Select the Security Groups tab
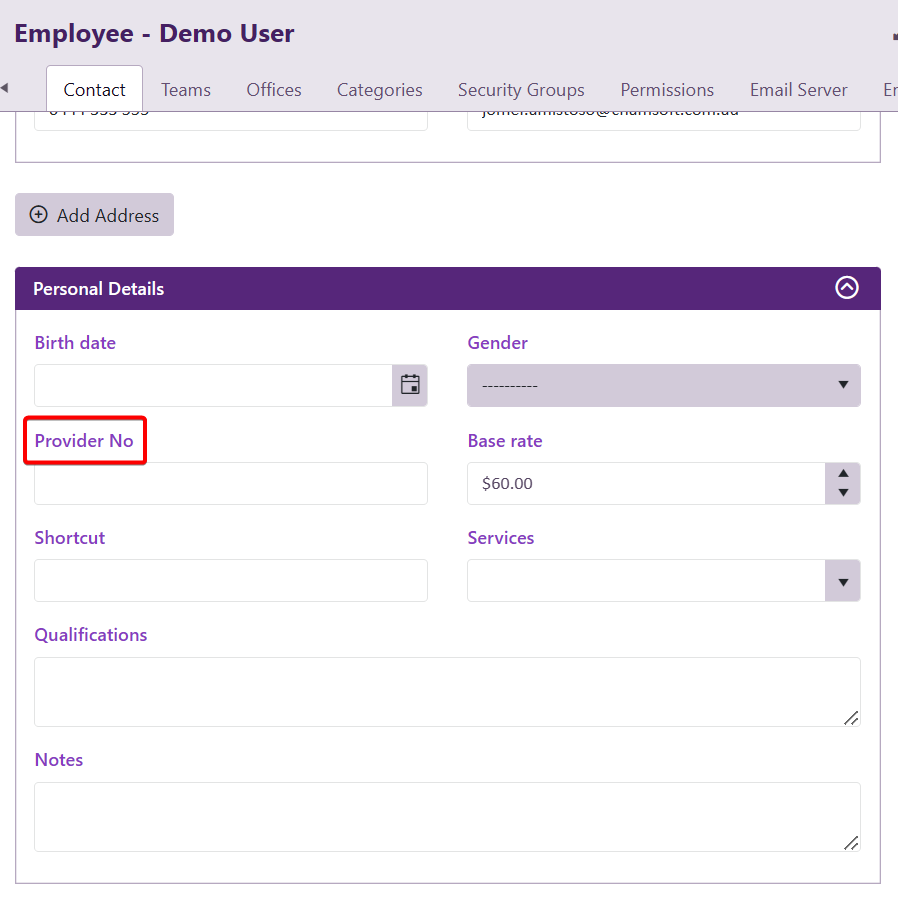Viewport: 898px width, 901px height. point(521,90)
